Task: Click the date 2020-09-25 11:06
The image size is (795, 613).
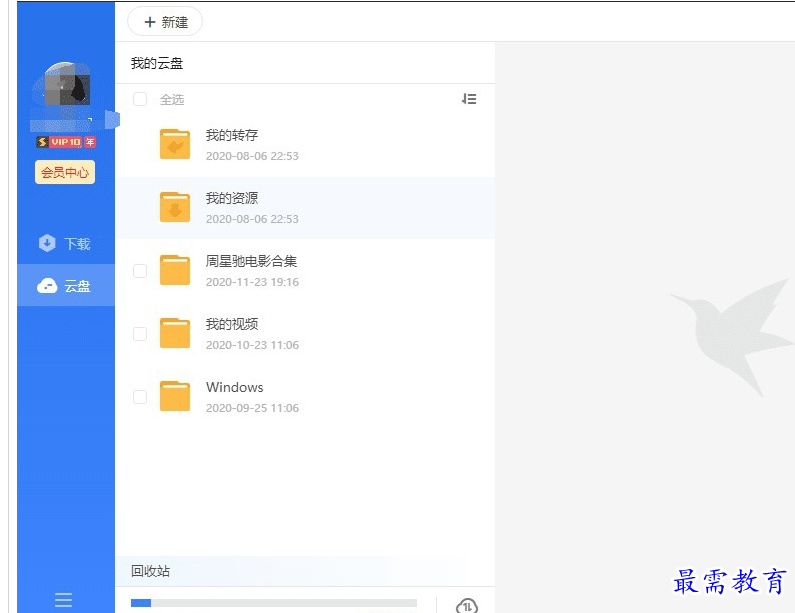Action: pos(252,408)
